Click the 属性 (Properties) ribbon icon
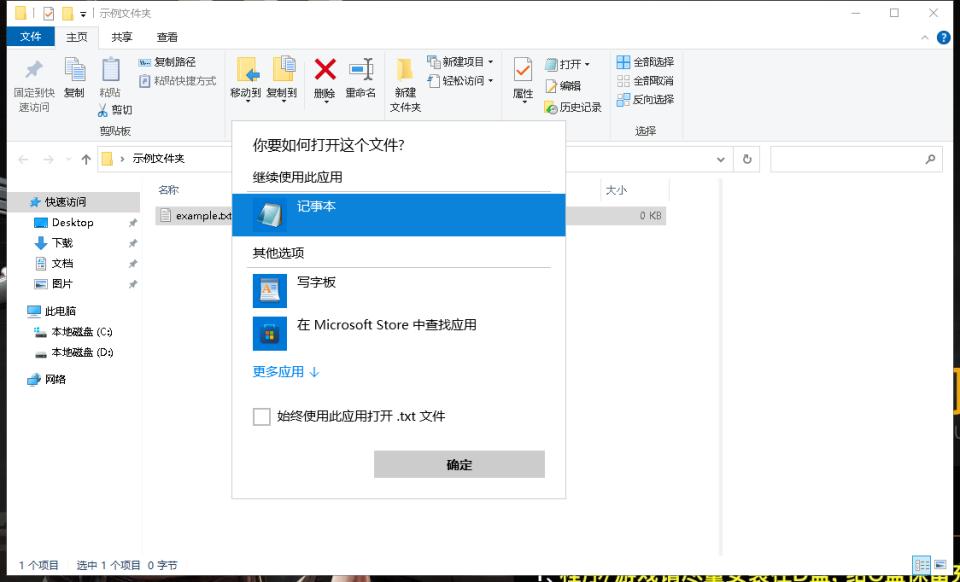Screen dimensions: 960x582 tap(523, 80)
